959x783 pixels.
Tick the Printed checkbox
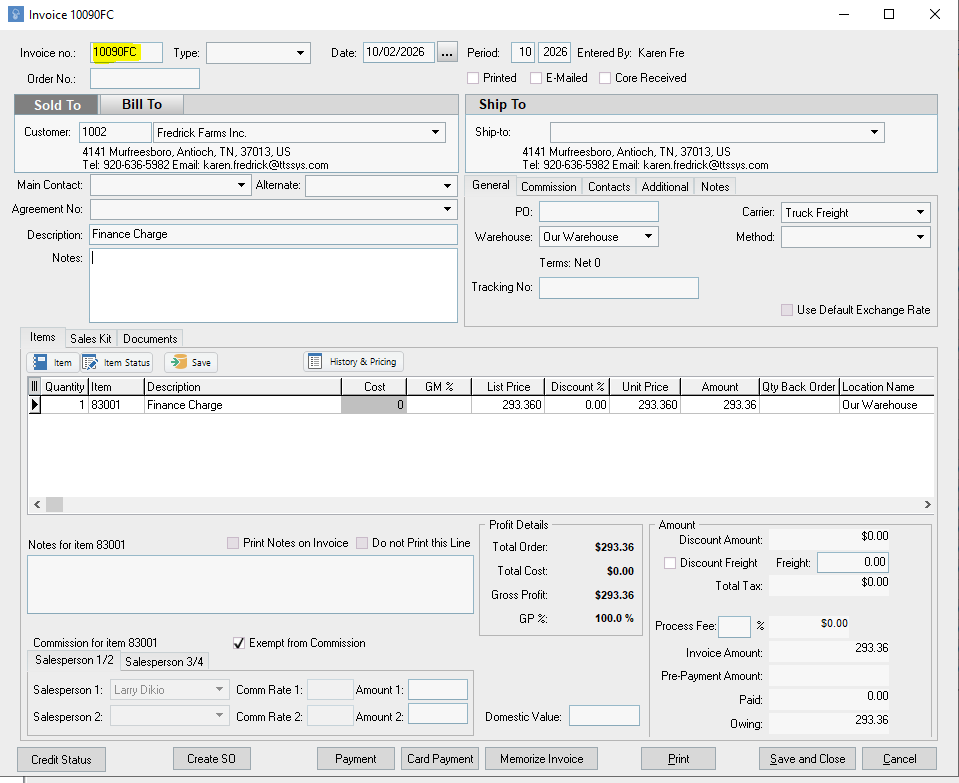coord(473,78)
